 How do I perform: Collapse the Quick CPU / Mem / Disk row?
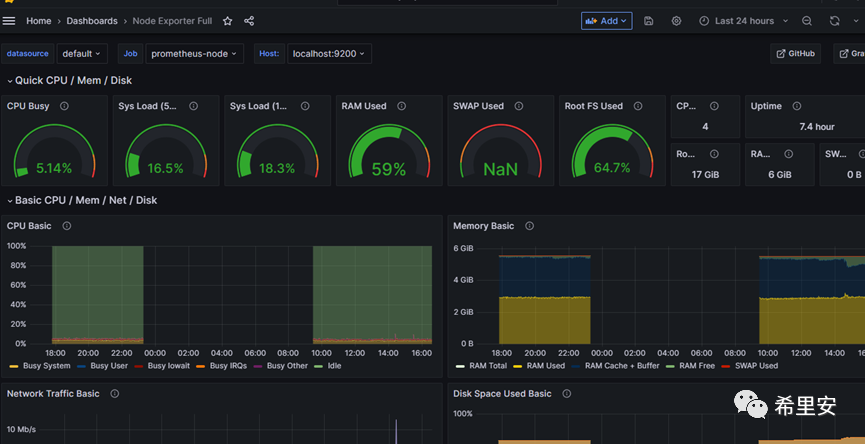pos(70,80)
